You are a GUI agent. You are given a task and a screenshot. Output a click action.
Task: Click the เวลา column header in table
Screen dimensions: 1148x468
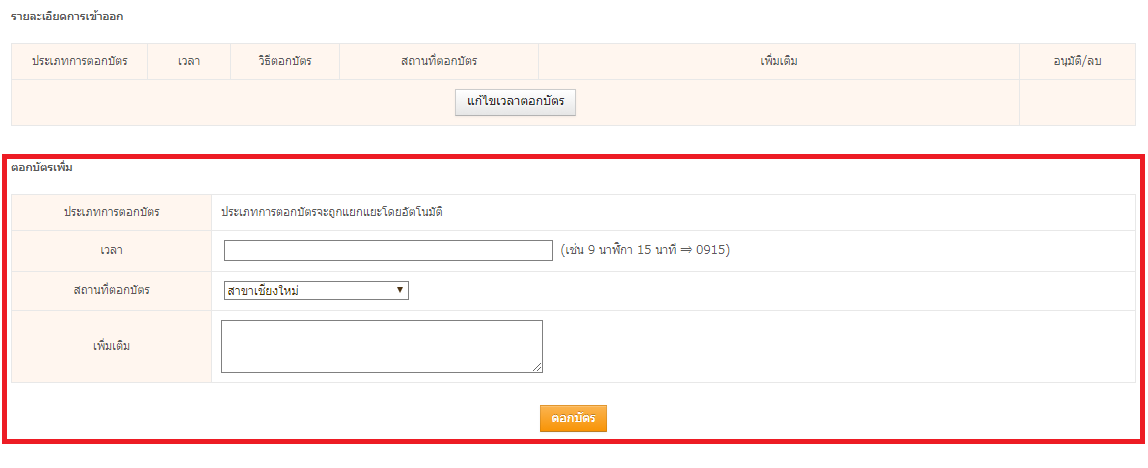tap(188, 62)
